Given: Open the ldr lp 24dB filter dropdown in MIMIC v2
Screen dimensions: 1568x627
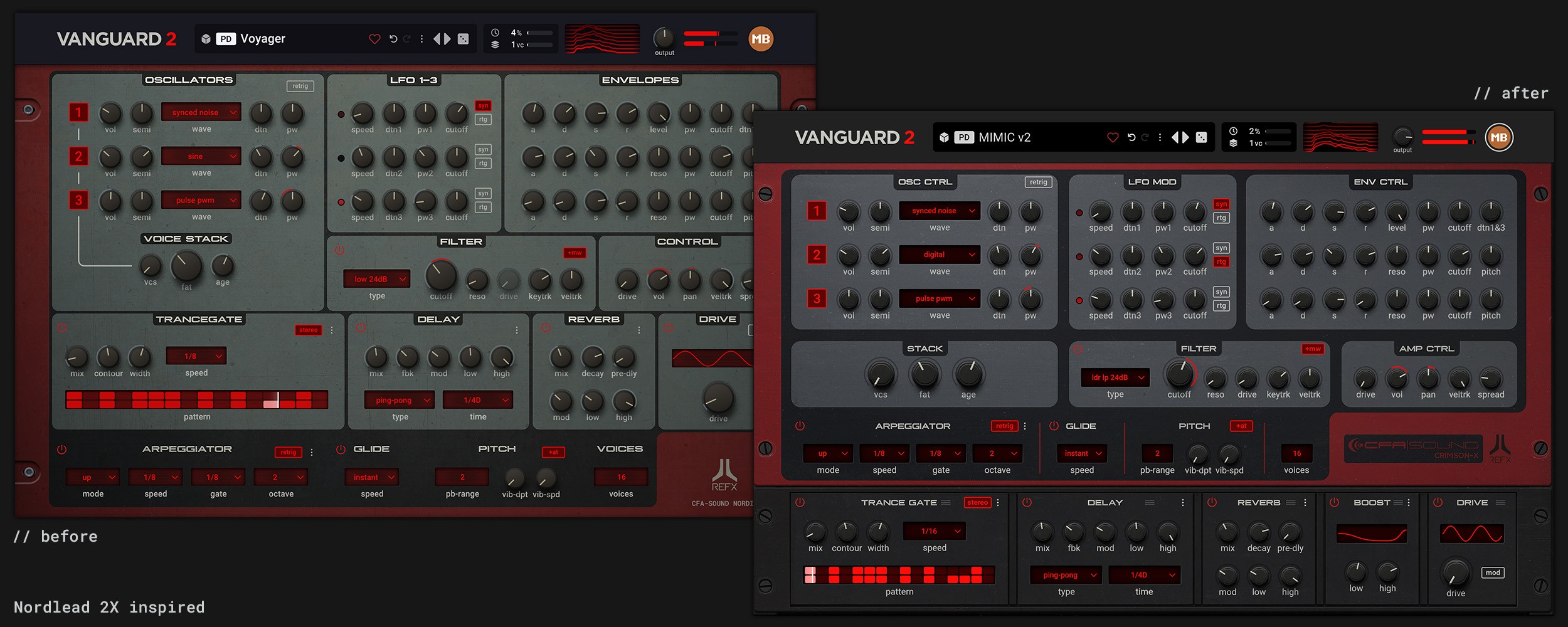Looking at the screenshot, I should coord(1115,377).
